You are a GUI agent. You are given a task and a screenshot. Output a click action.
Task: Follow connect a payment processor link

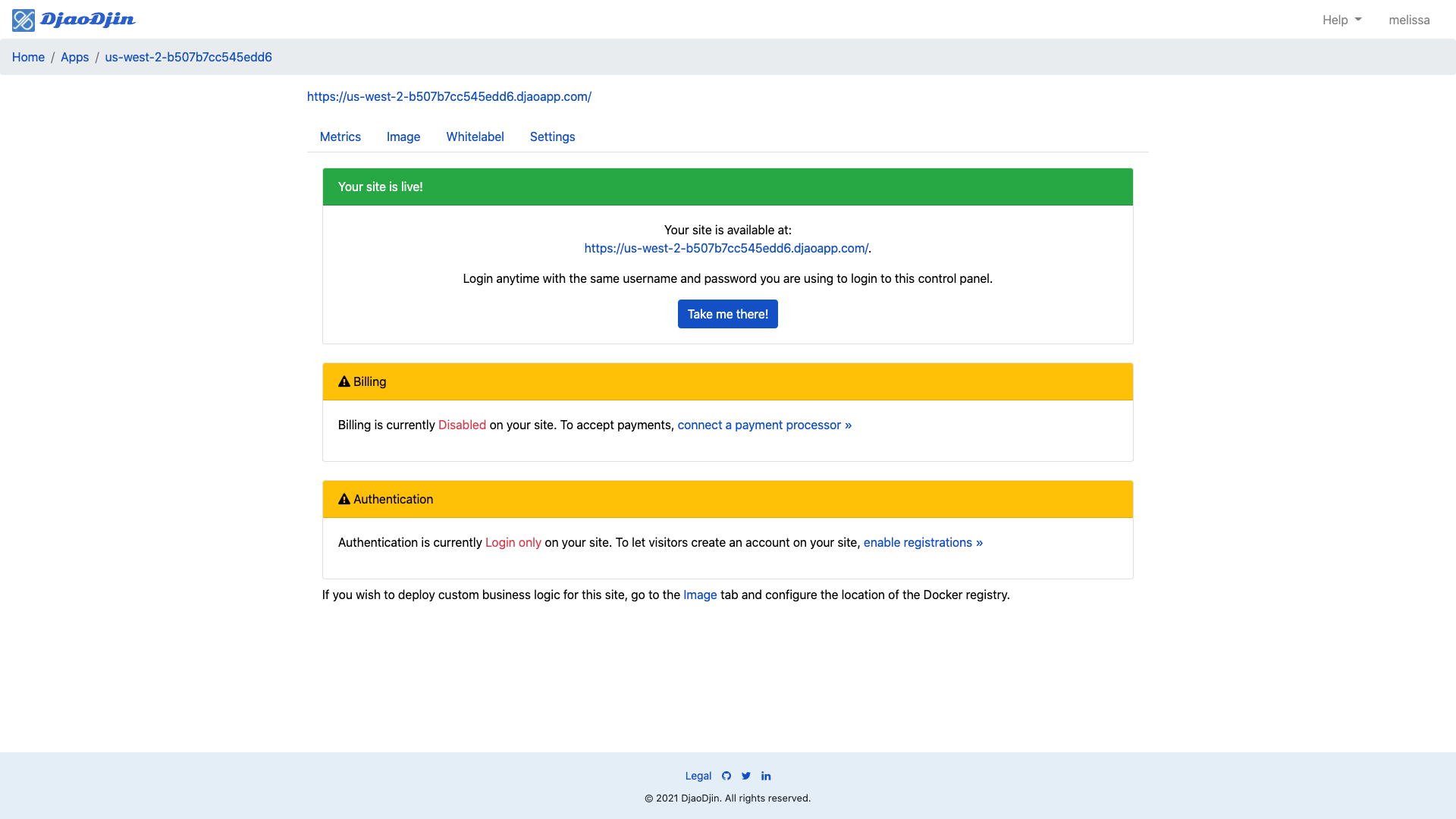click(764, 425)
